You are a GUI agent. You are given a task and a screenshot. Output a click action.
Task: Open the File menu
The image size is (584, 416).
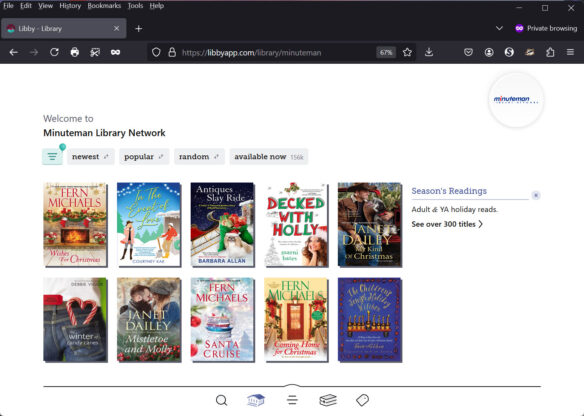pyautogui.click(x=8, y=6)
